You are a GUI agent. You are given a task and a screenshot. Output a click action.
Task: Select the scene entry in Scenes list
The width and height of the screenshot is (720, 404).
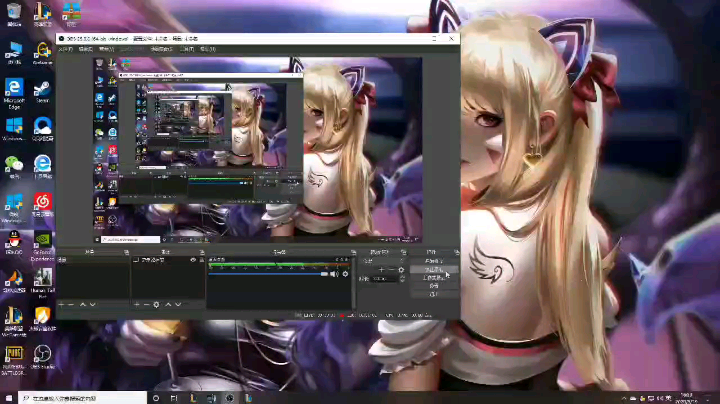click(x=93, y=260)
